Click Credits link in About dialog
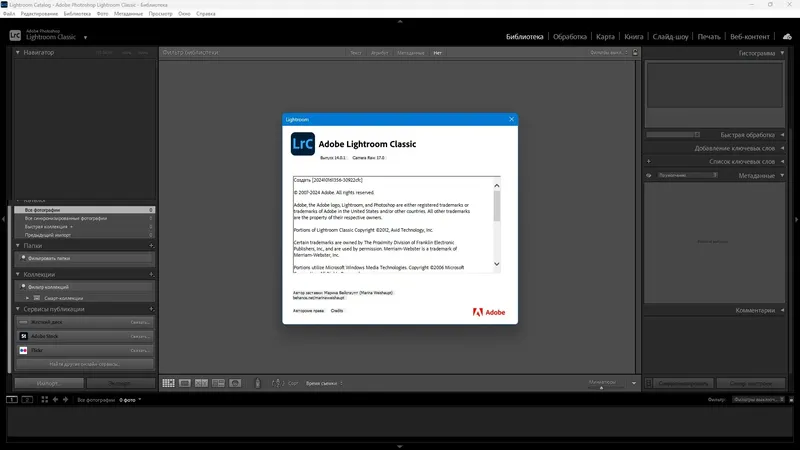Screen dimensions: 800x450 337,311
